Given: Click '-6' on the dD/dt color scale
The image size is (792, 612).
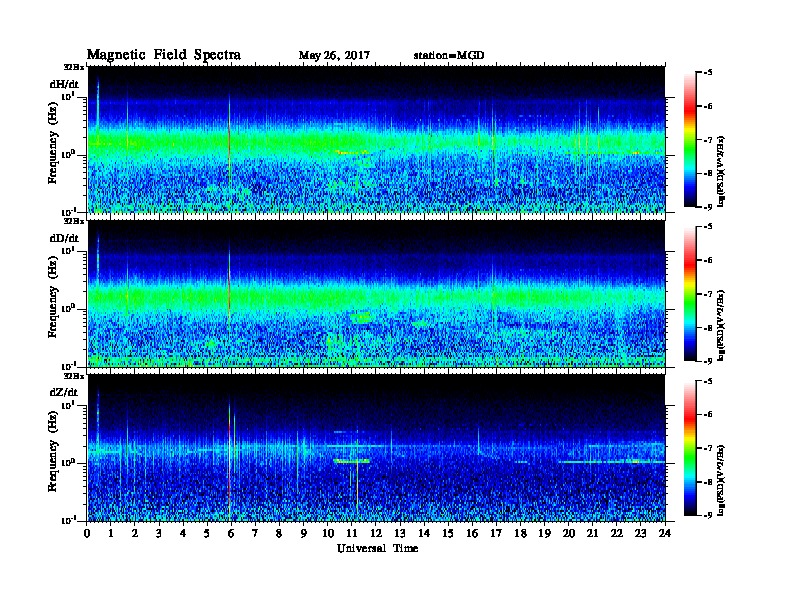Looking at the screenshot, I should click(x=708, y=261).
